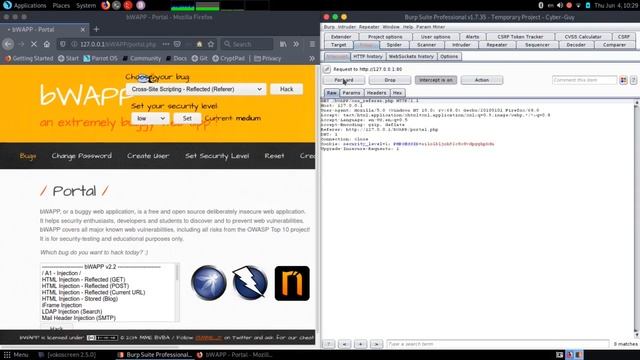Open Community bookmark folder
This screenshot has height=360, width=640.
142,58
